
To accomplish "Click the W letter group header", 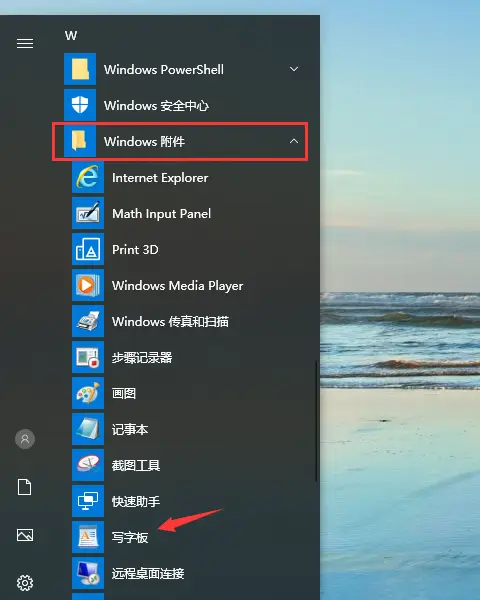I will point(71,36).
